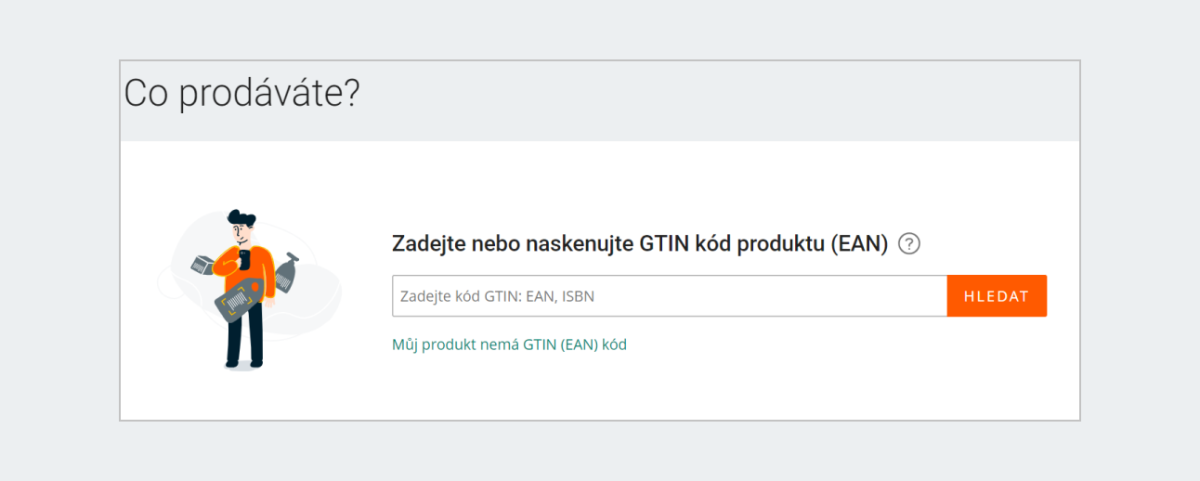Image resolution: width=1200 pixels, height=481 pixels.
Task: Click the 'Zadejte kód GTIN: EAN, ISBN' placeholder text
Action: 490,297
